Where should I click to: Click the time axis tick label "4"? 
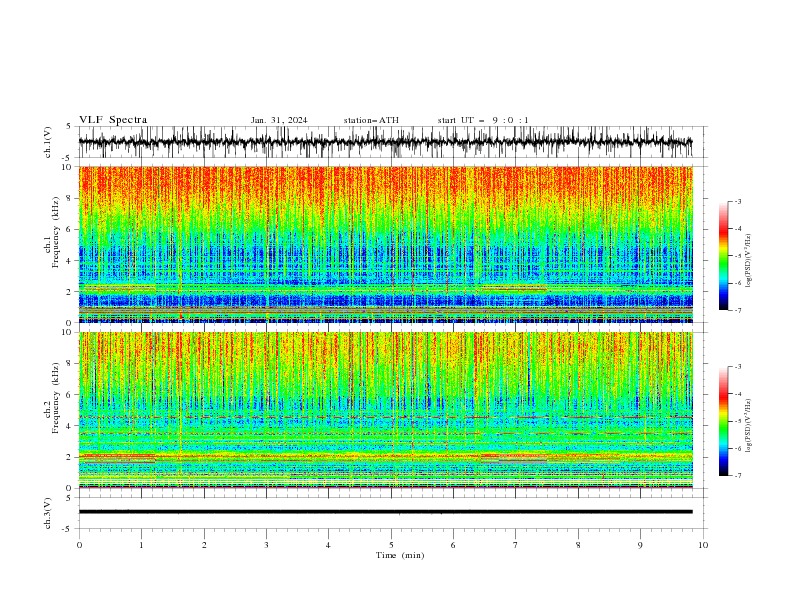coord(328,545)
